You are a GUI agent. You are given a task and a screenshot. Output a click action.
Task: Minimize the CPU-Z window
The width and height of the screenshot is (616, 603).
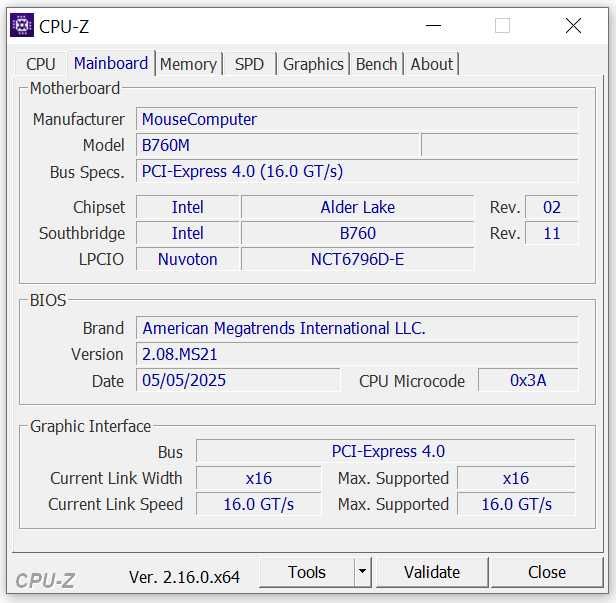point(433,26)
